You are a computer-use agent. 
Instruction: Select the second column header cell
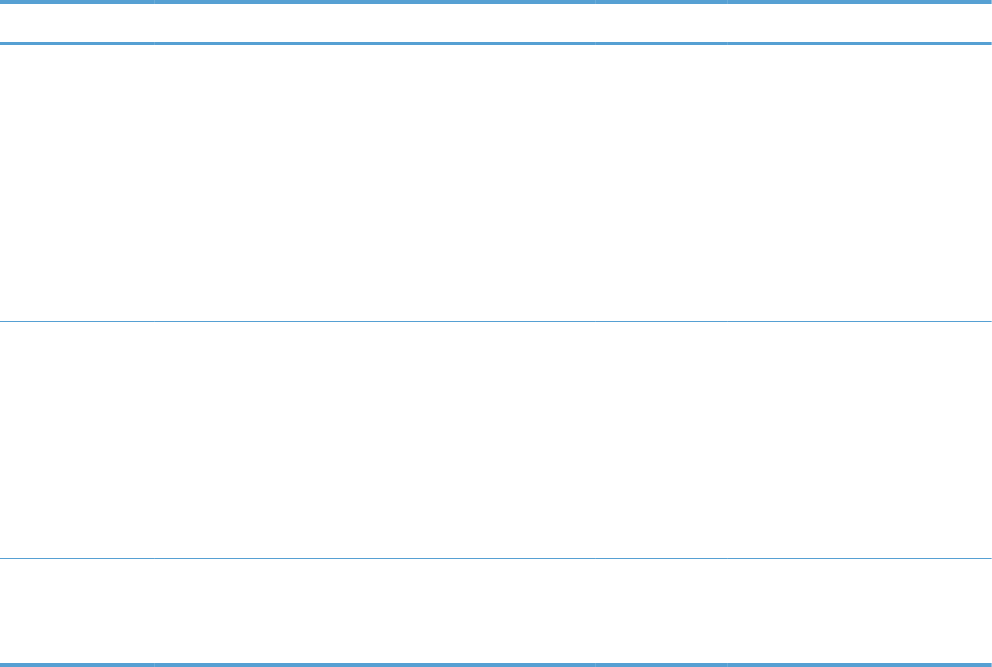click(x=375, y=23)
